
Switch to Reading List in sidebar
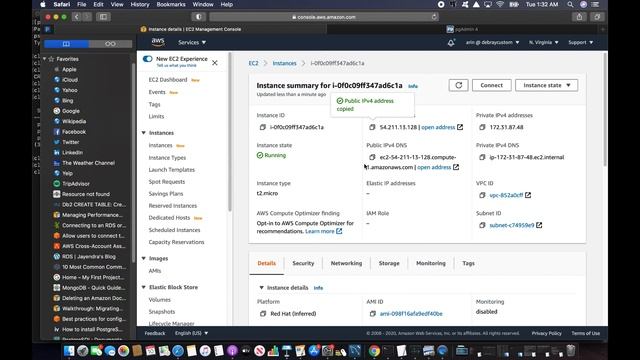point(110,44)
